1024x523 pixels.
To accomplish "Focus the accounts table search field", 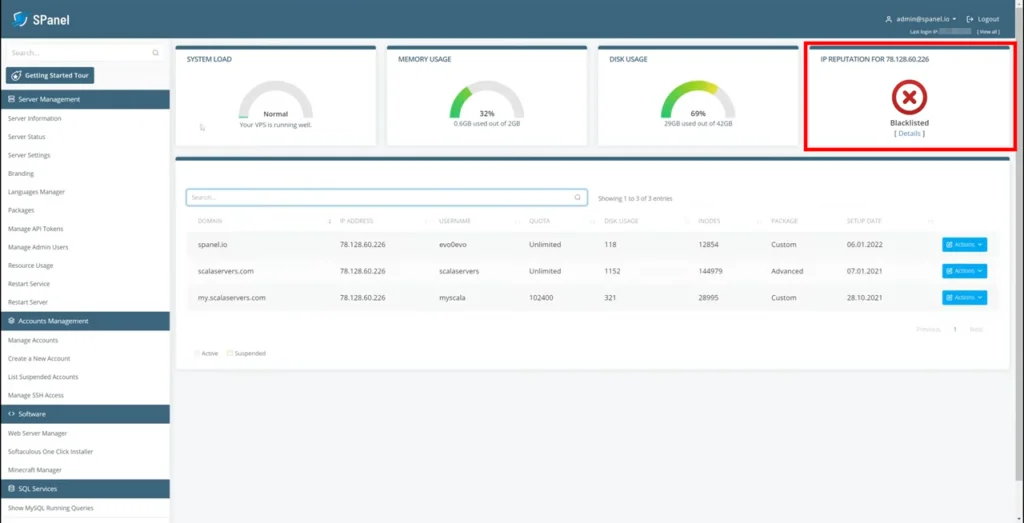I will click(387, 197).
